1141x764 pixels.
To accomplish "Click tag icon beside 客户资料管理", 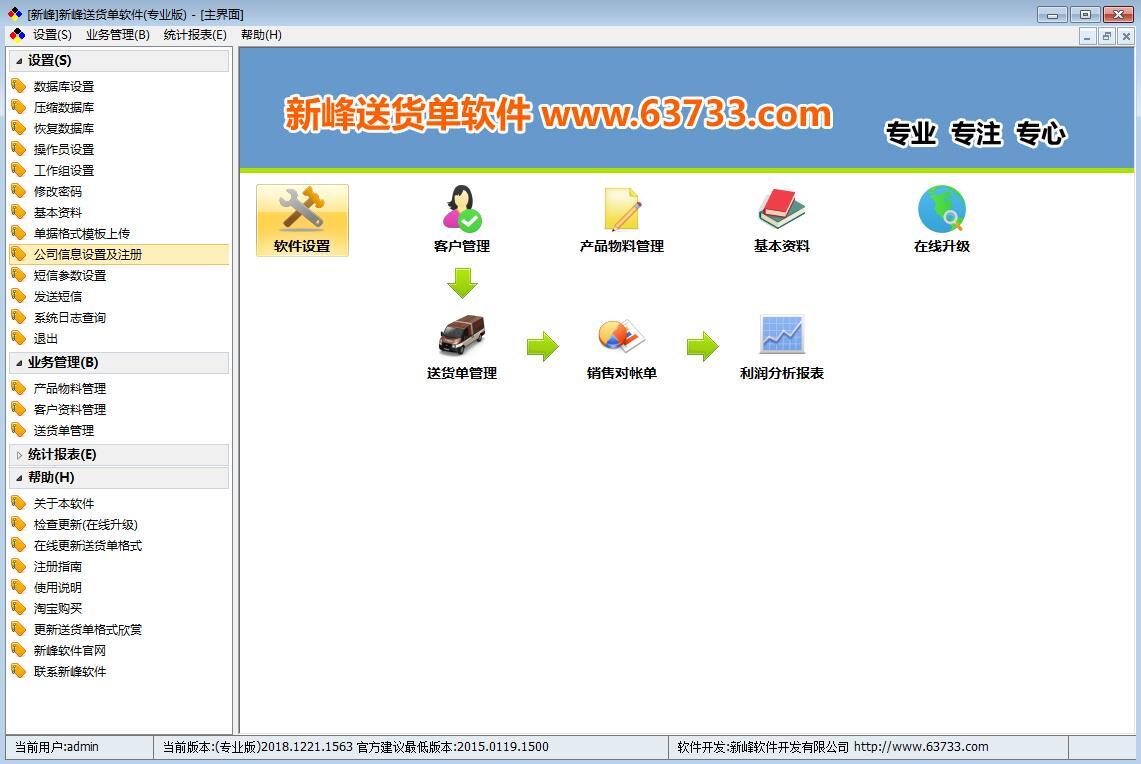I will [19, 409].
